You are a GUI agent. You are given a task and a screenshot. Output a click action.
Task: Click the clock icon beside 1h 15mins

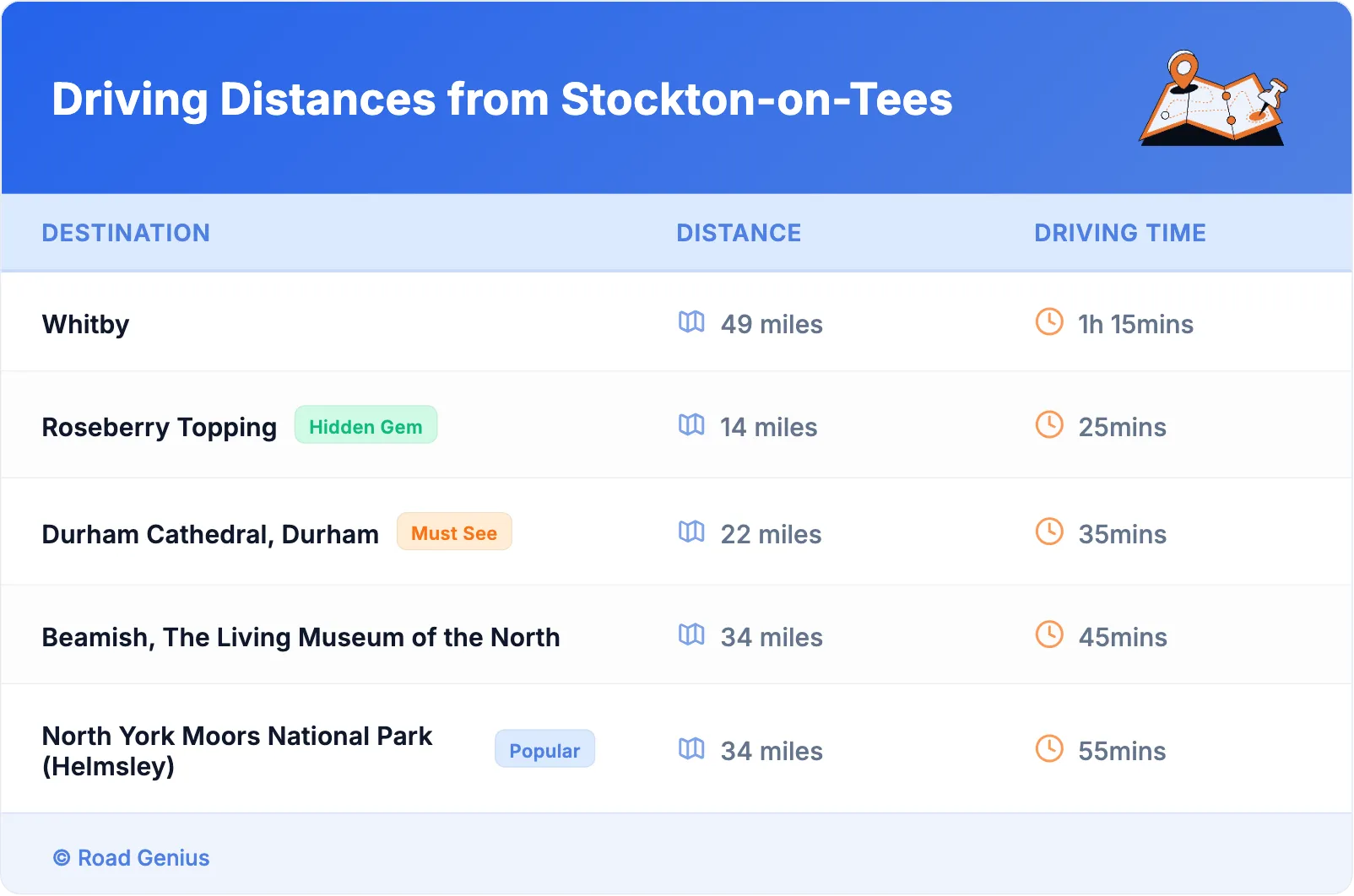click(x=1049, y=321)
